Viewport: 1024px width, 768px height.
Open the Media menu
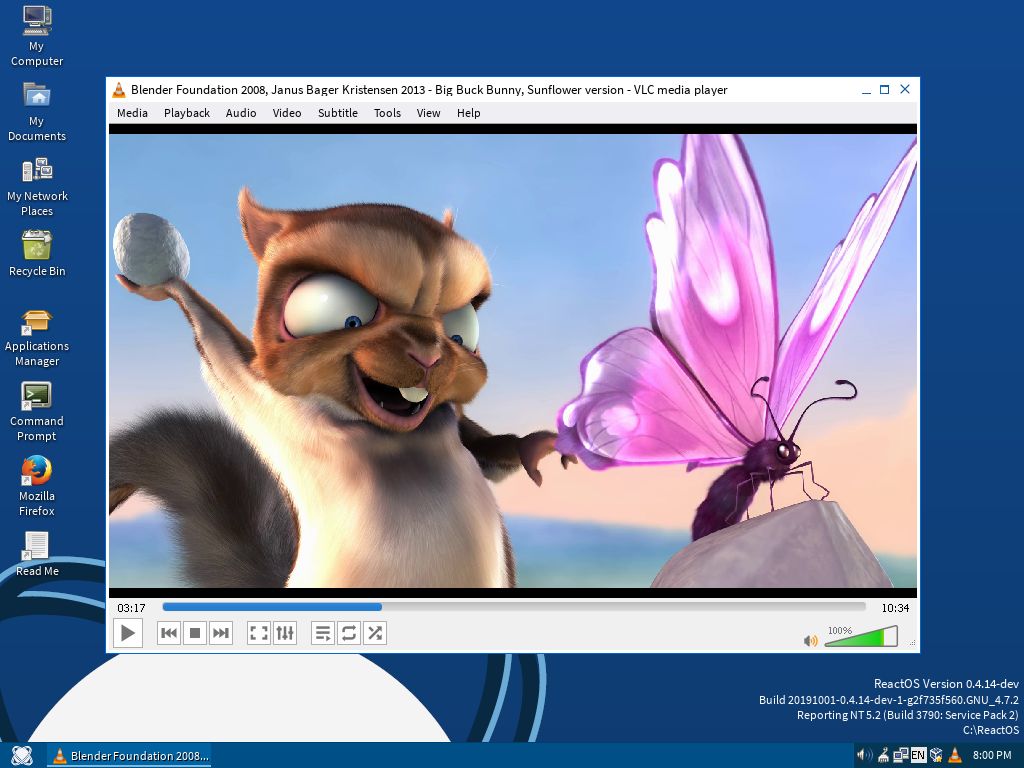click(132, 113)
